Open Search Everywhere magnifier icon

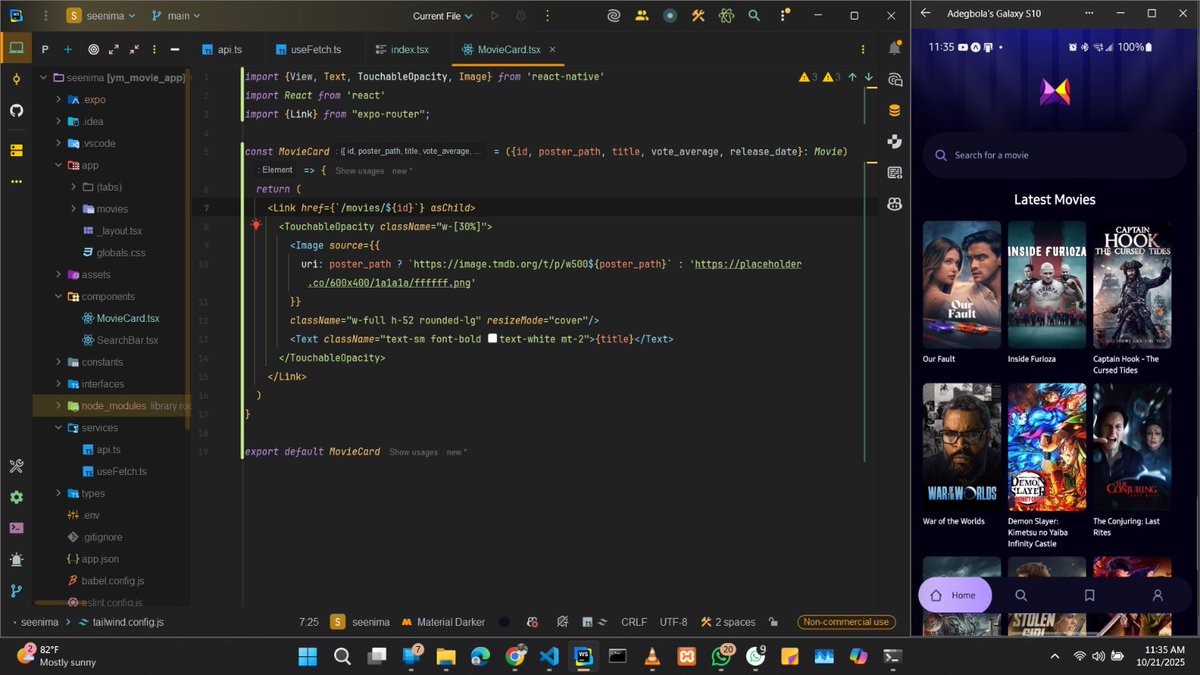click(754, 16)
